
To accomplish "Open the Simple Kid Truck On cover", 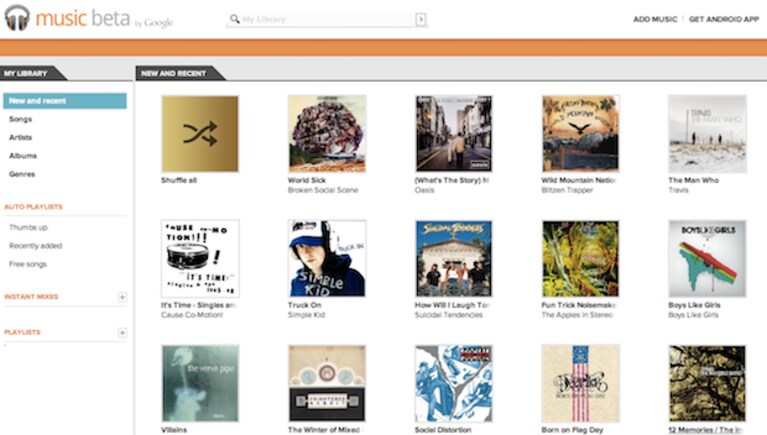I will tap(327, 258).
